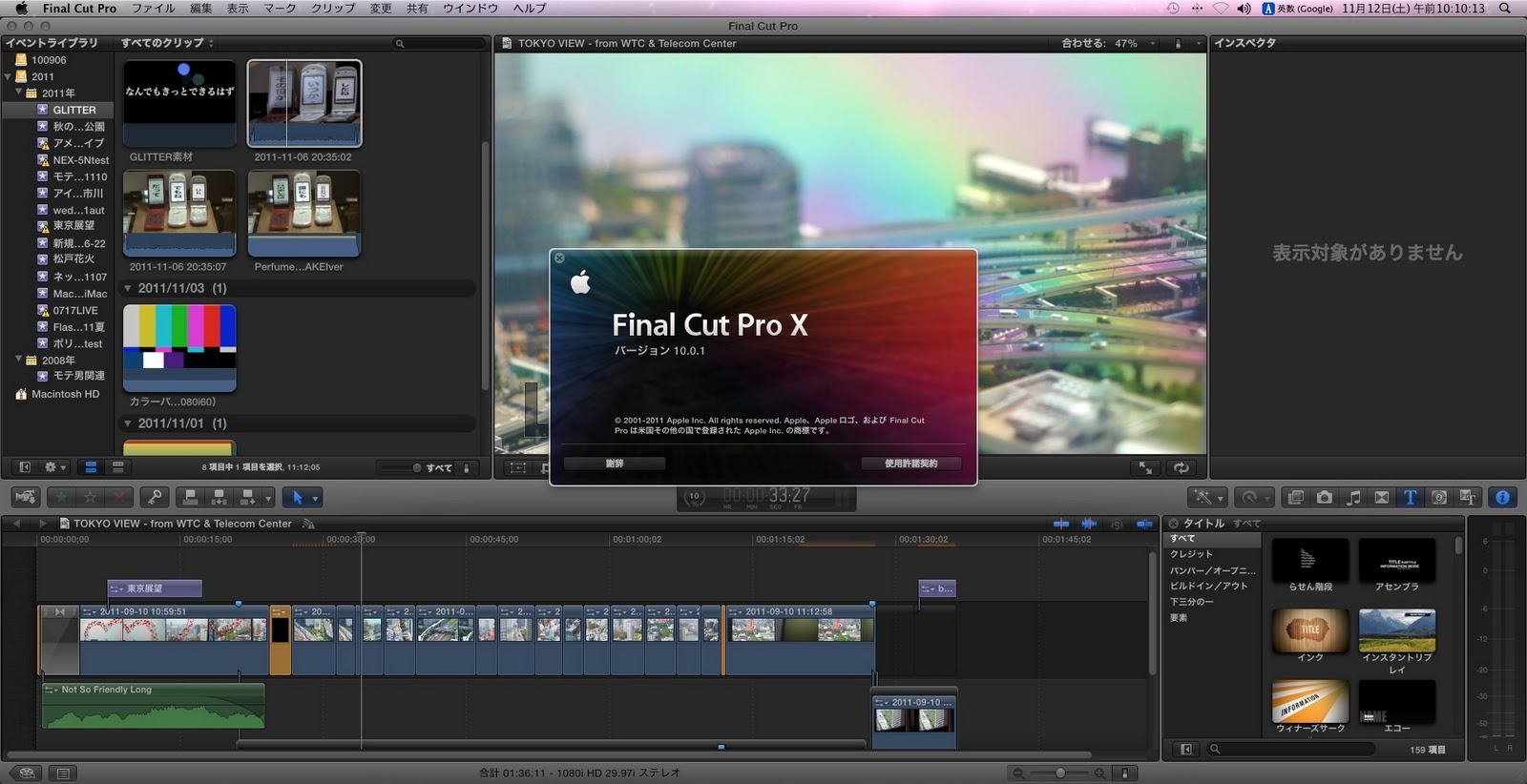Viewport: 1527px width, 784px height.
Task: Open the tool selection arrow dropdown
Action: point(304,497)
